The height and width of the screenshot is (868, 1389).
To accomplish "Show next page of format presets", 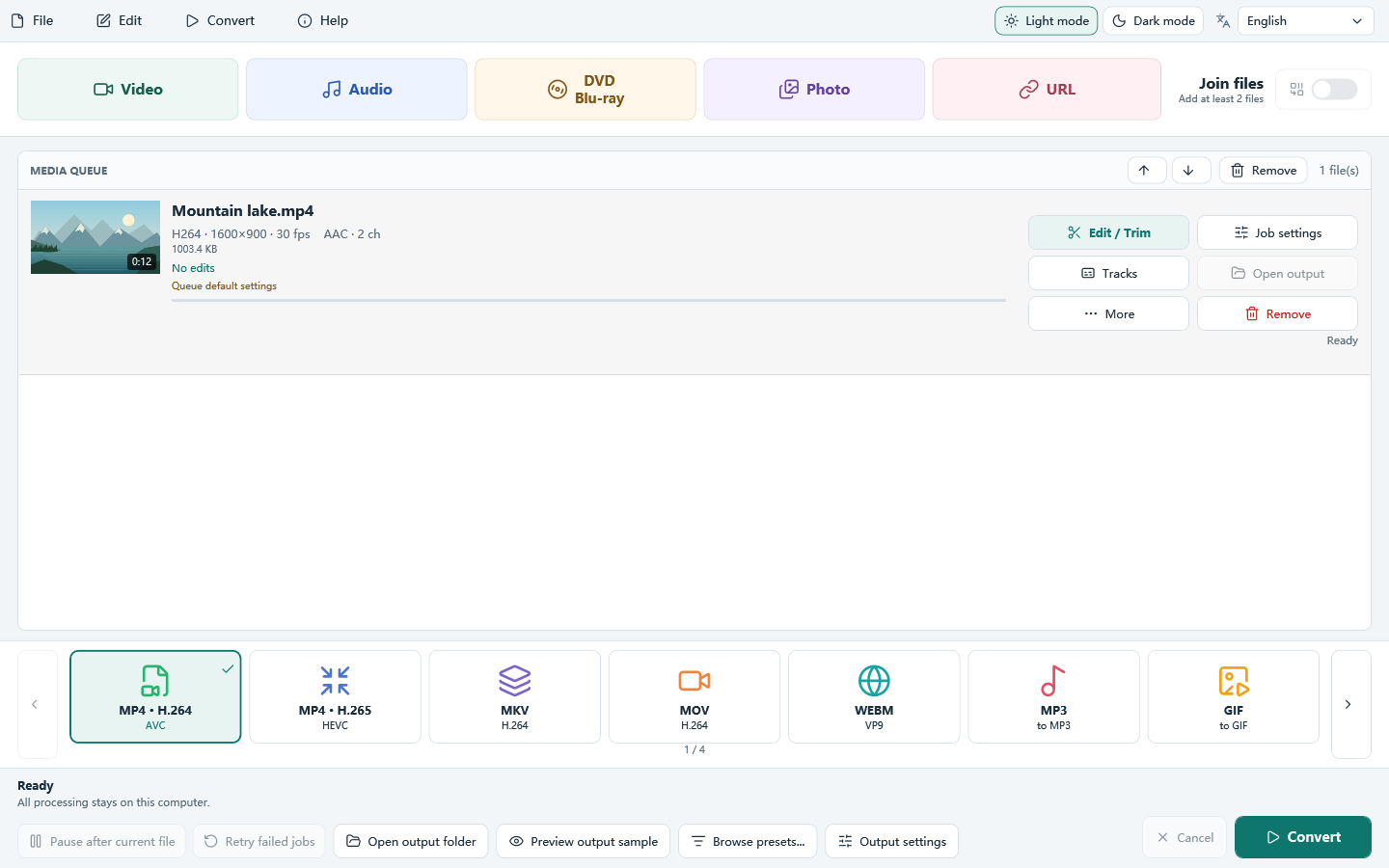I will pos(1350,704).
